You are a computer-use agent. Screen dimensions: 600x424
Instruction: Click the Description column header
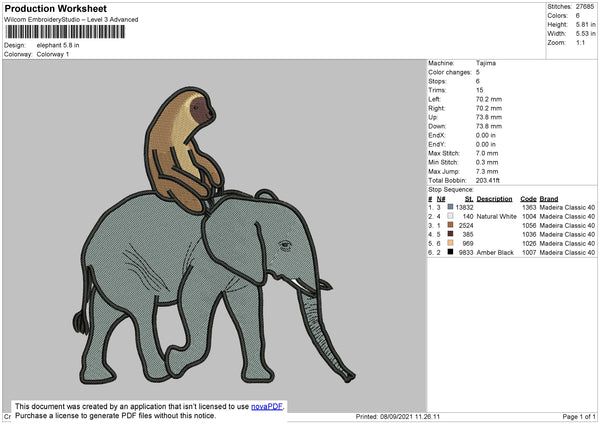[493, 197]
